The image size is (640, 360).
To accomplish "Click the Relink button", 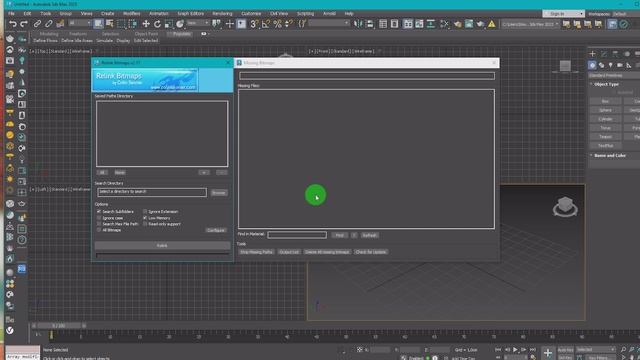I will 162,246.
